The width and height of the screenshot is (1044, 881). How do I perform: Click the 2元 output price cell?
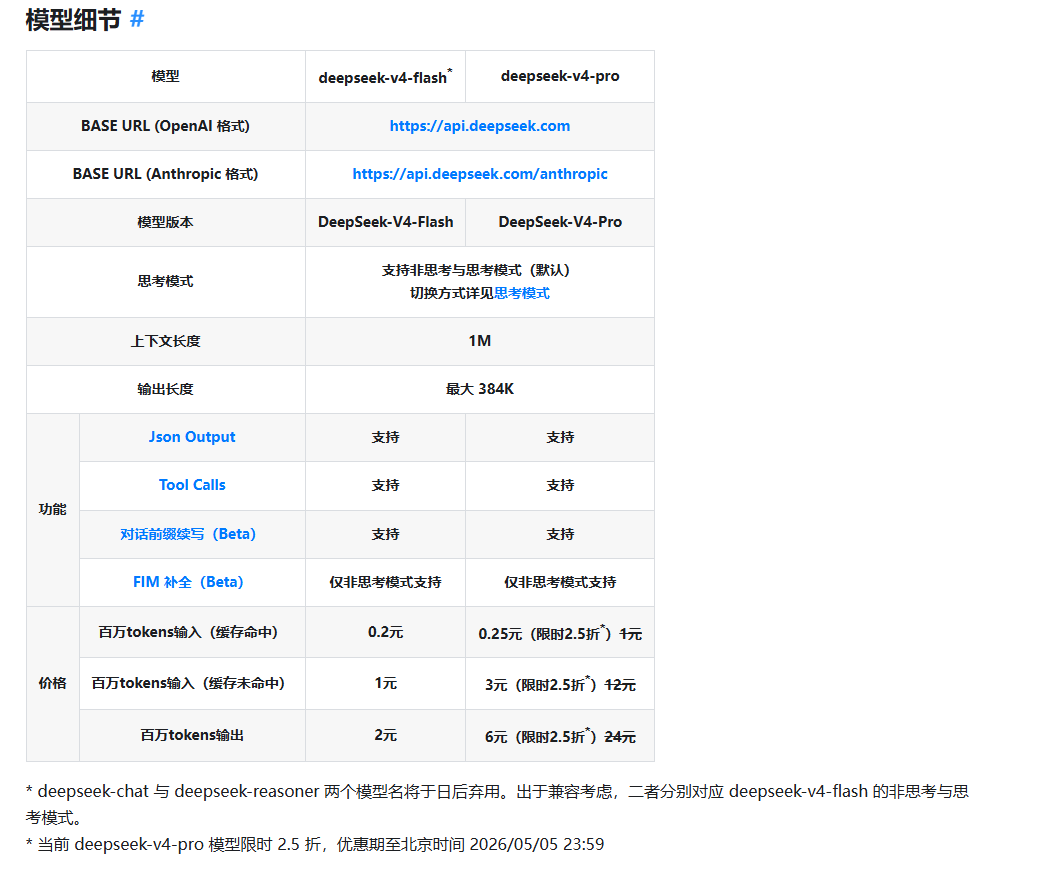coord(386,736)
